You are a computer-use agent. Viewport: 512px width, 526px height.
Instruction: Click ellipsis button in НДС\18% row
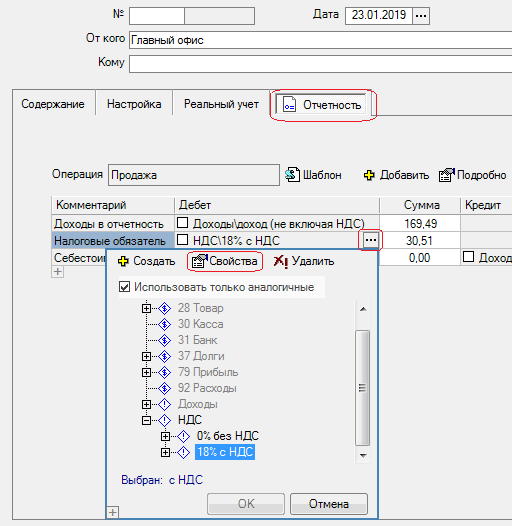370,240
